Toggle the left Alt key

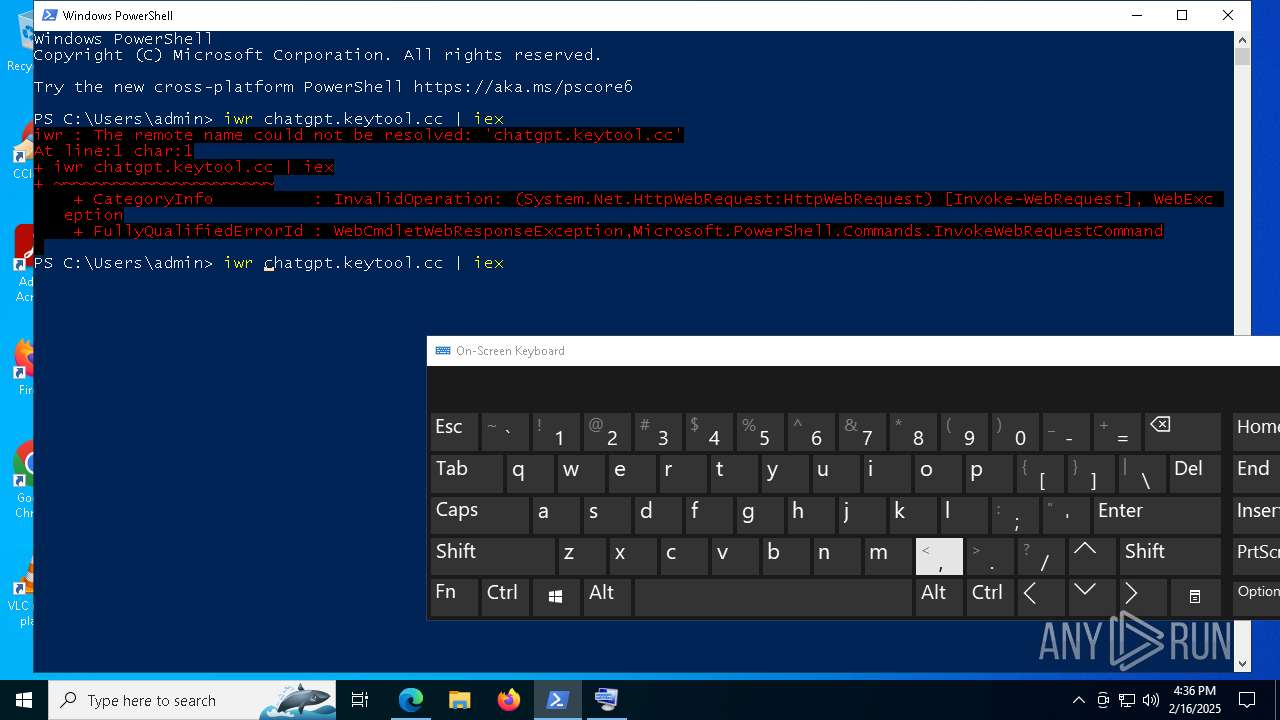click(607, 596)
